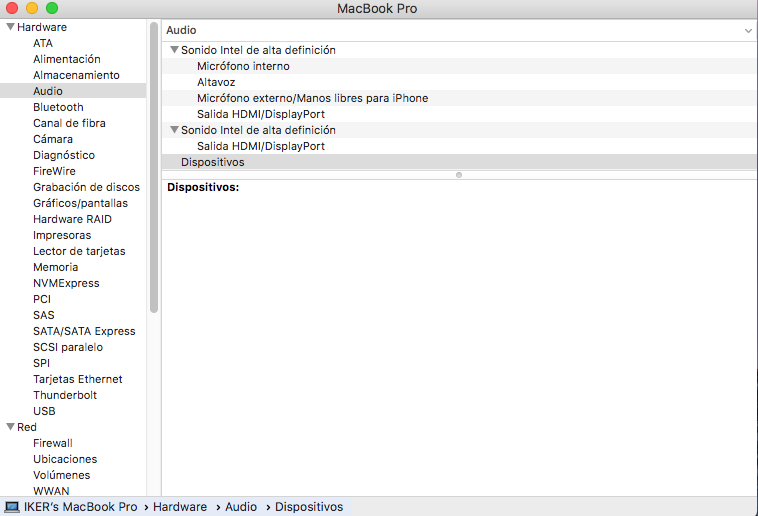The image size is (758, 516).
Task: Click Dispositivos in the bottom path bar
Action: (x=309, y=507)
